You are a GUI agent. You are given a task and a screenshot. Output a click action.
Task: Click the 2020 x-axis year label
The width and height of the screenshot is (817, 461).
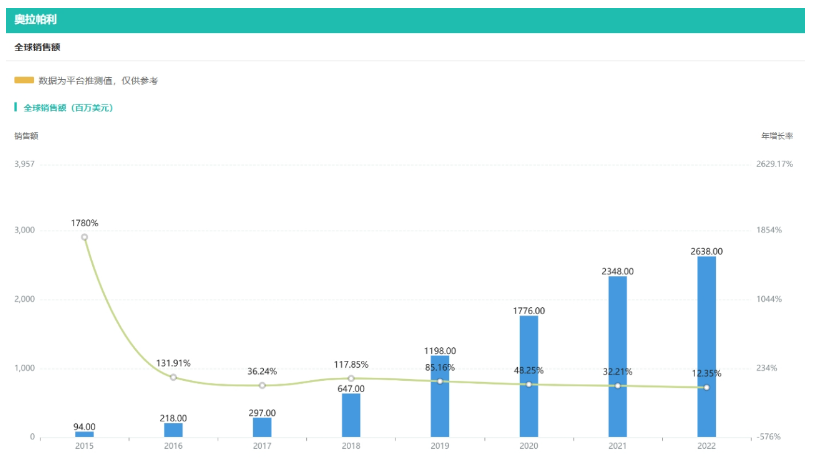(529, 446)
